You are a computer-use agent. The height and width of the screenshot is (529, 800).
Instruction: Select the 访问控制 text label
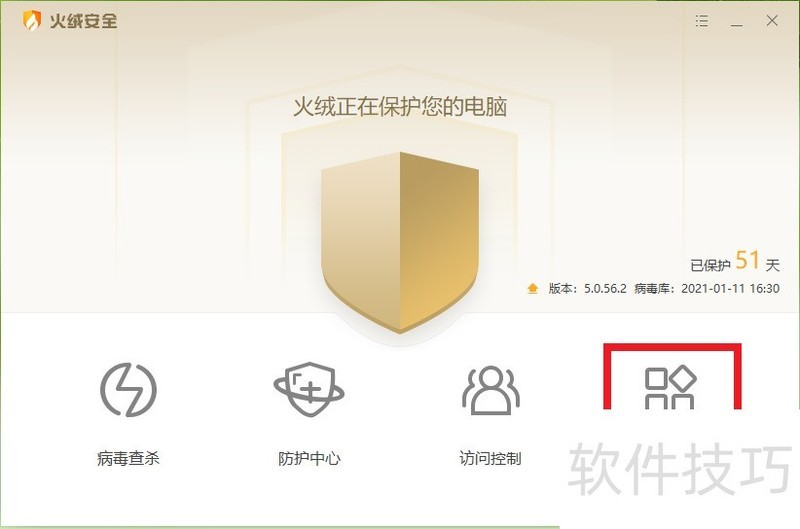click(490, 459)
